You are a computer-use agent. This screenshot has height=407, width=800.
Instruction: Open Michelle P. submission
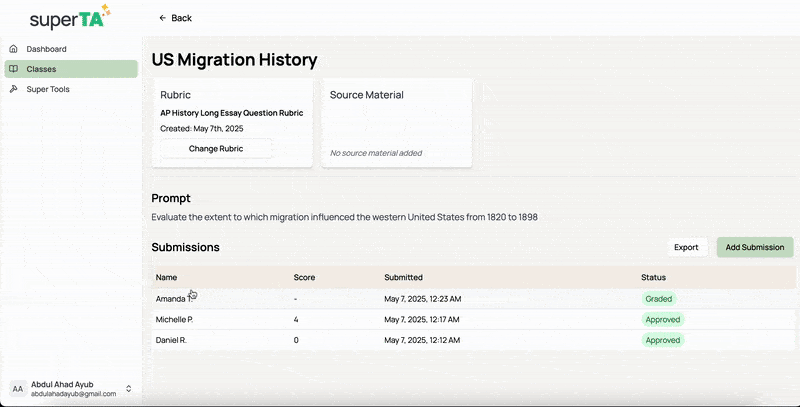click(175, 319)
